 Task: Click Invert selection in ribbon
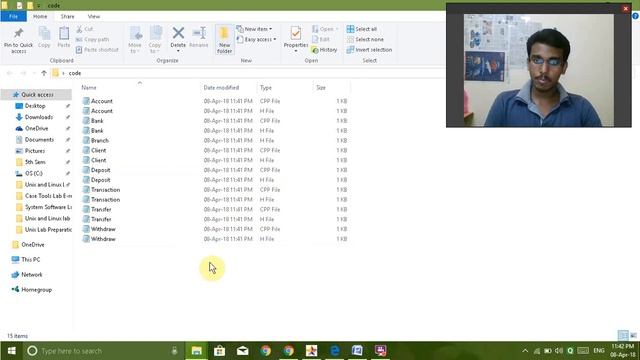tap(369, 49)
